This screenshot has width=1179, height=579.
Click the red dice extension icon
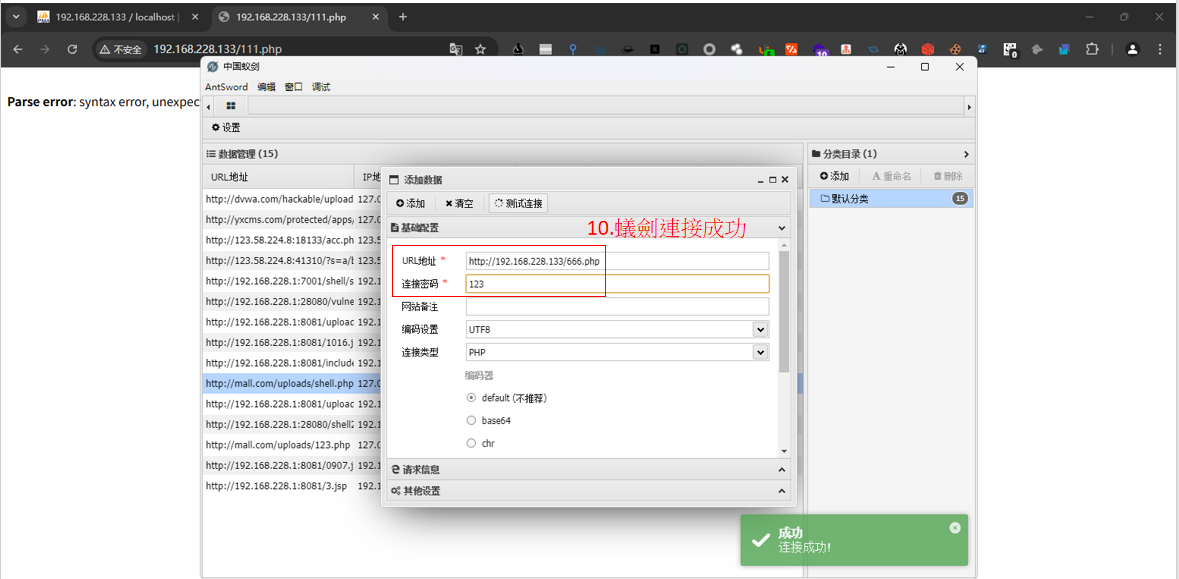[929, 49]
